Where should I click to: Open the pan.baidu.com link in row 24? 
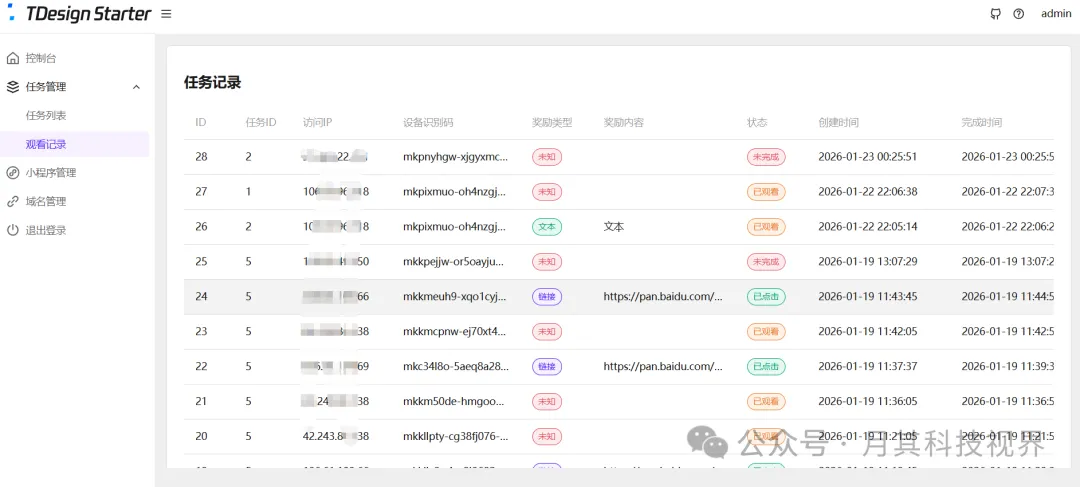tap(663, 296)
